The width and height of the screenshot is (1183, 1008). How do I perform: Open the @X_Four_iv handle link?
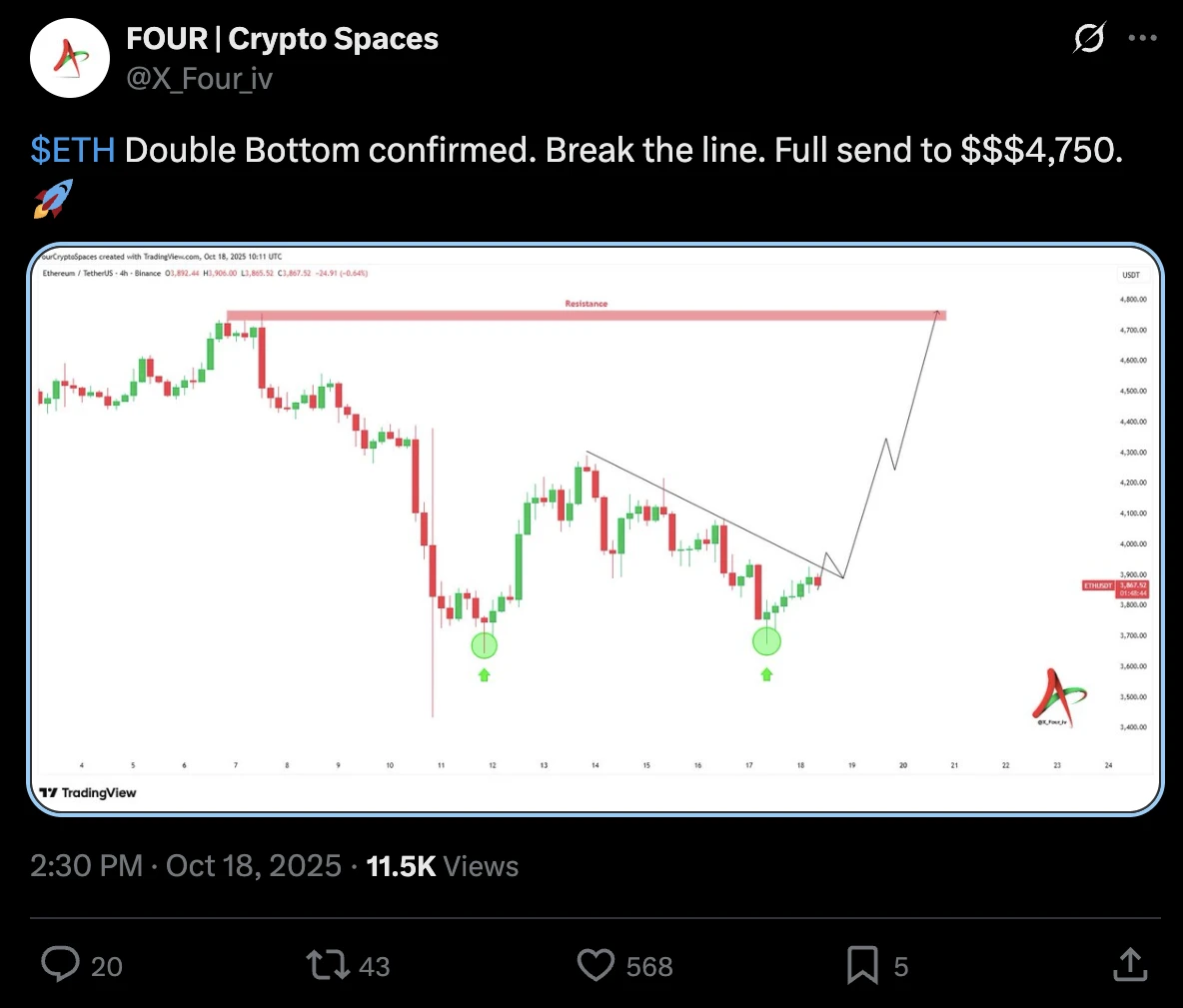pyautogui.click(x=200, y=79)
